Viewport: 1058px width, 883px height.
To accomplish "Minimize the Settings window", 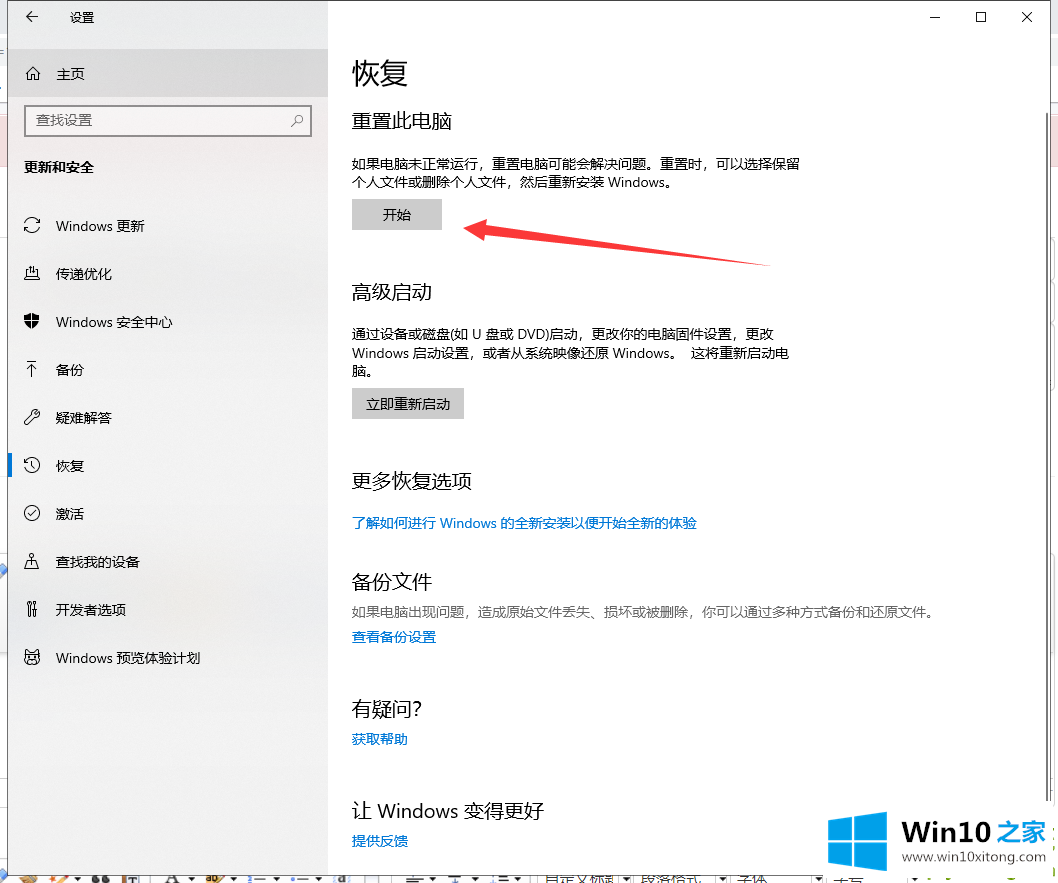I will (x=935, y=18).
